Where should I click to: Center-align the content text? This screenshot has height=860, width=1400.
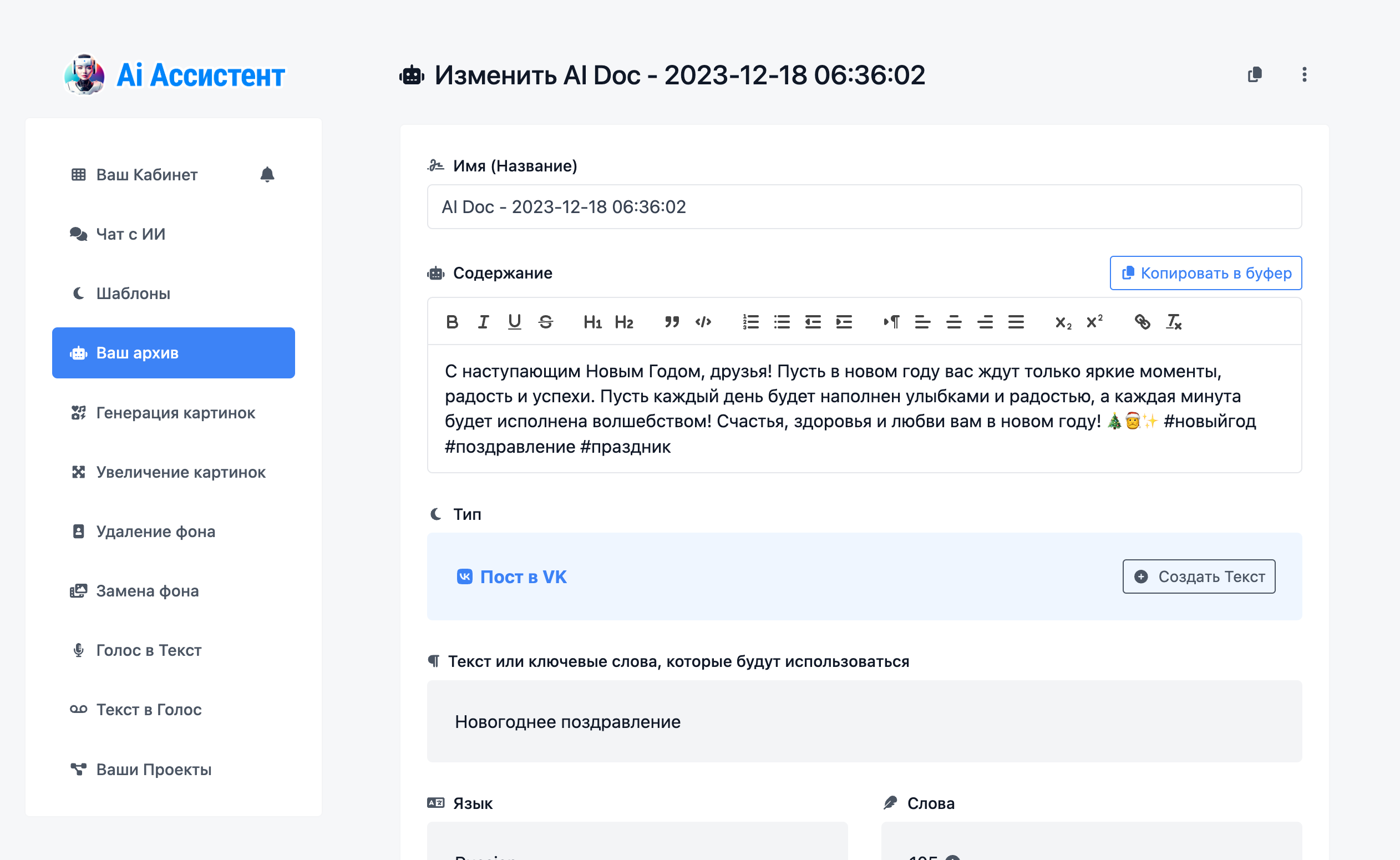coord(953,322)
